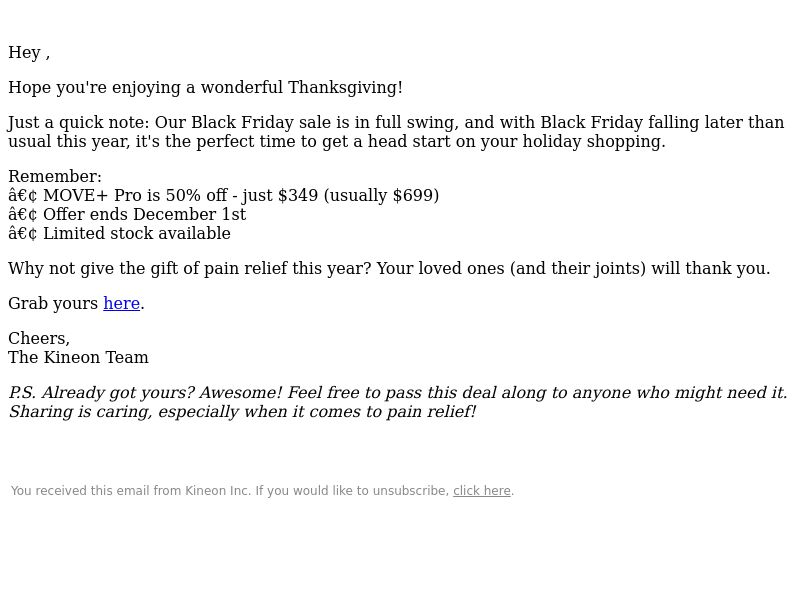Click the 'Limited stock available' bullet

tap(119, 233)
